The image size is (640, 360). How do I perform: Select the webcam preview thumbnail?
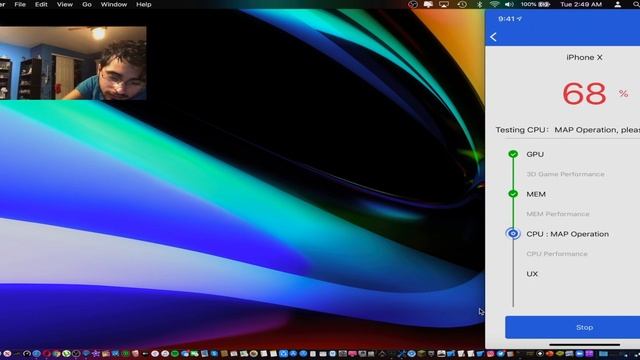tap(73, 63)
